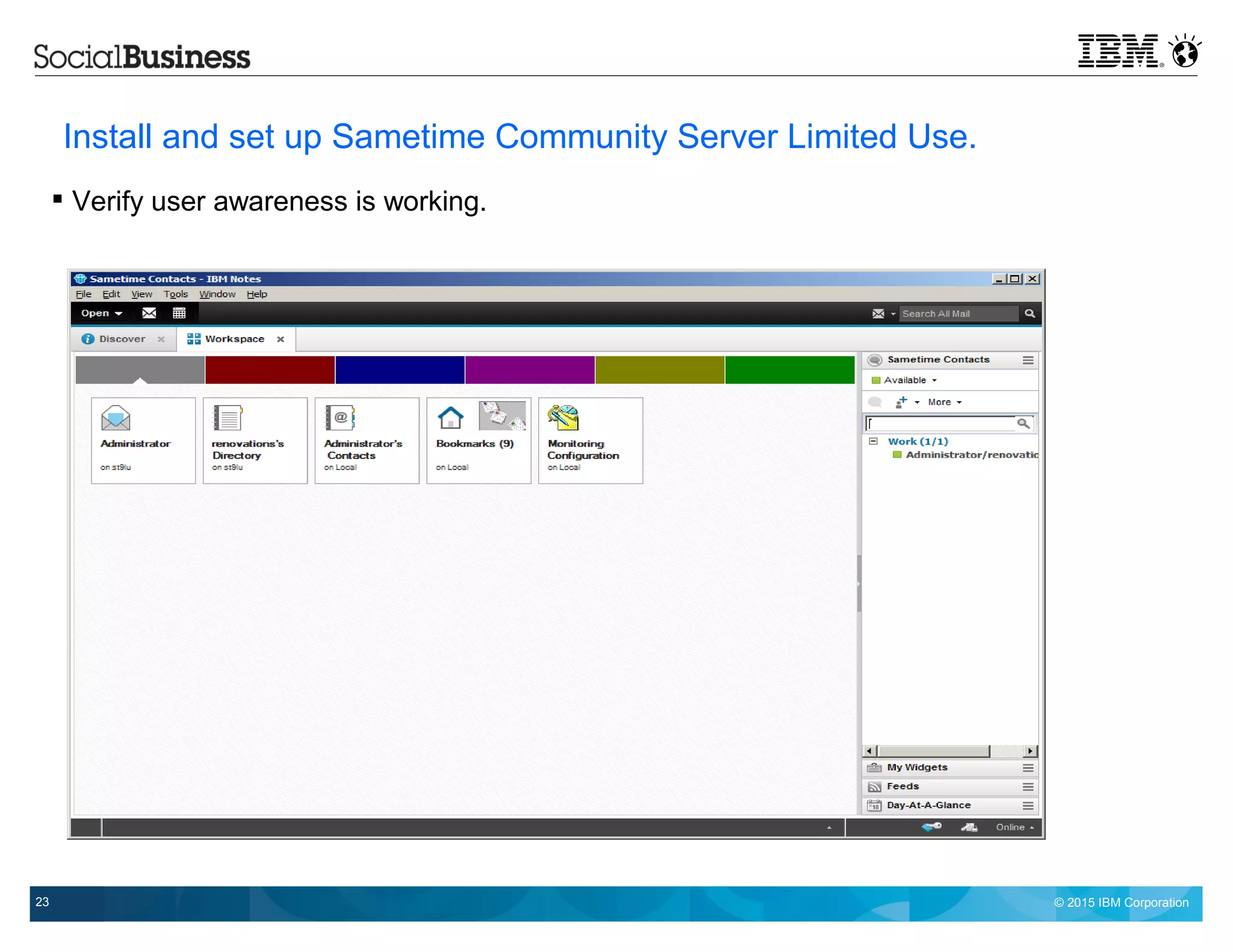Open the More dropdown in Sametime panel

click(x=945, y=402)
